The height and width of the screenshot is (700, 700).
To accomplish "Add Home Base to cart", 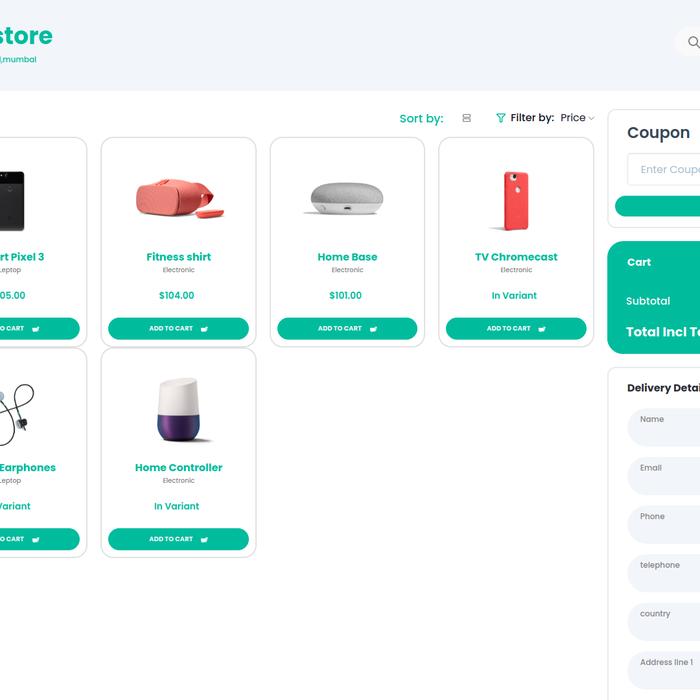I will coord(347,328).
